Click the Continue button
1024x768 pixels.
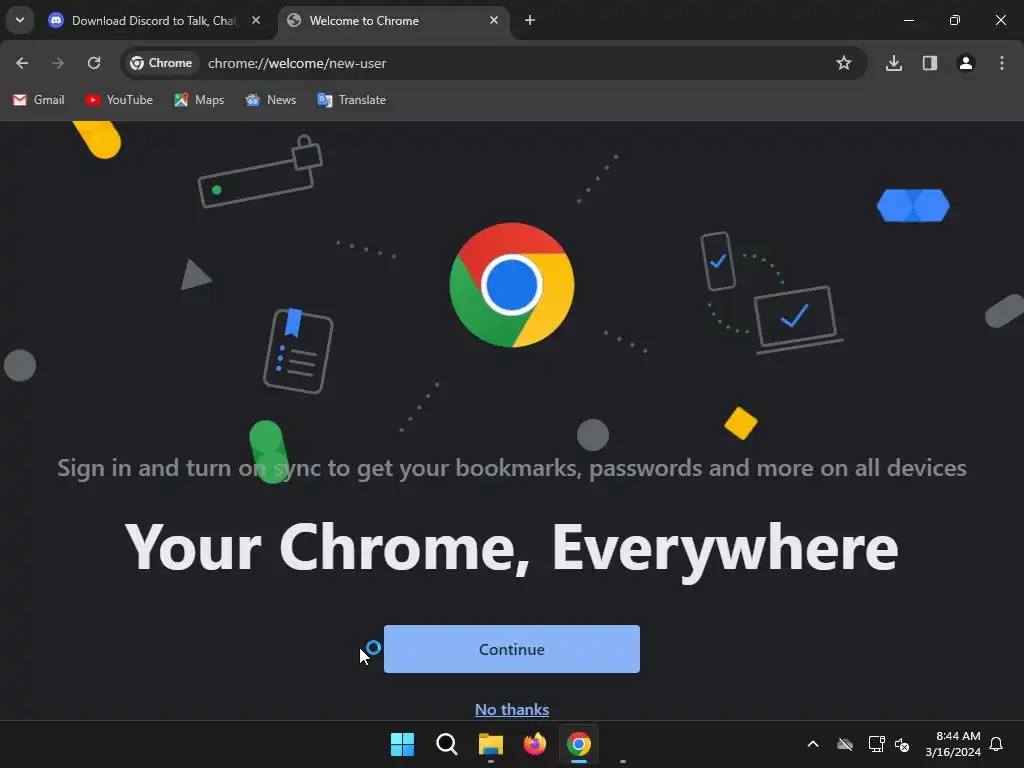point(511,649)
